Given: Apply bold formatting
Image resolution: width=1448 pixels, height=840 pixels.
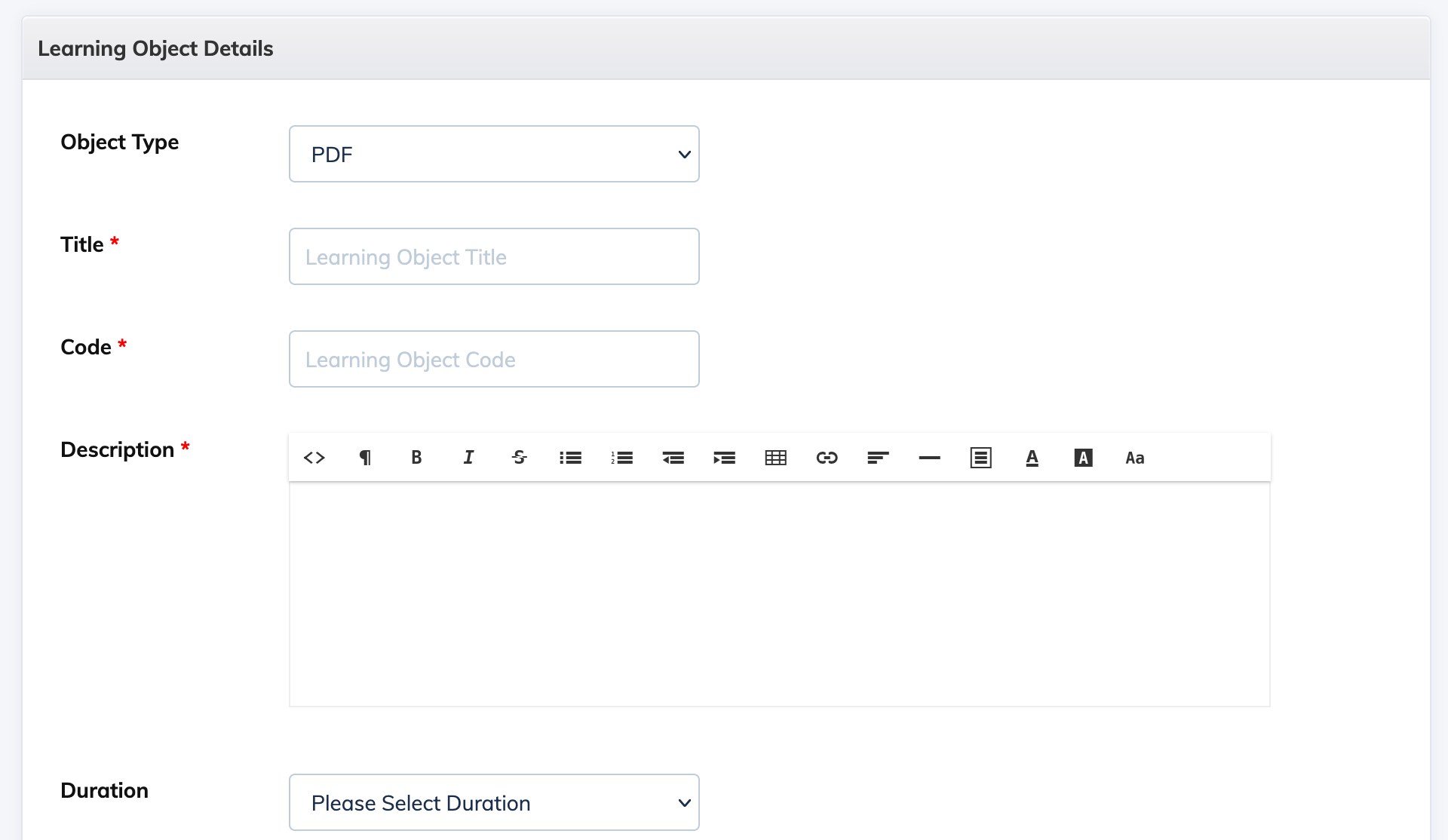Looking at the screenshot, I should (416, 458).
